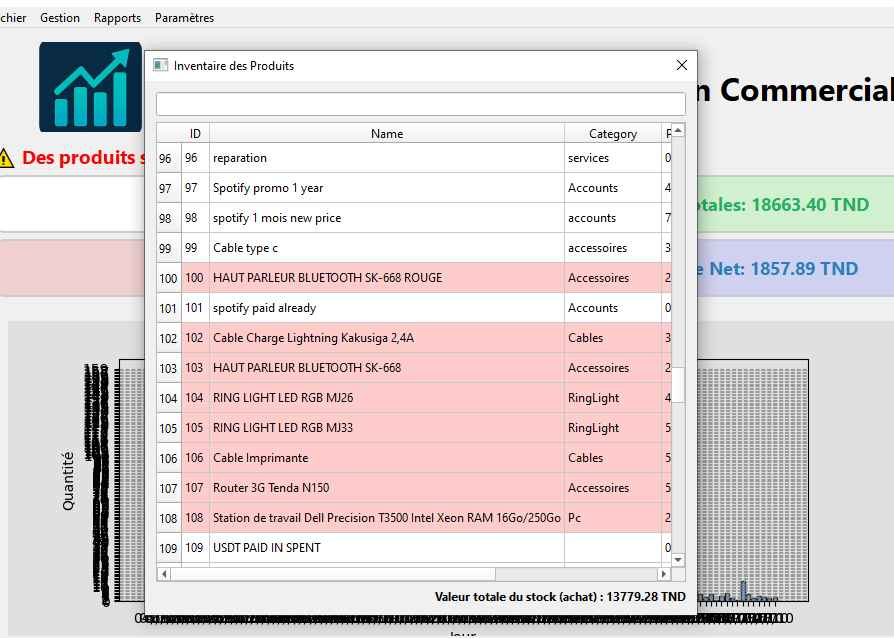The image size is (894, 638).
Task: Click the horizontal scrollbar right arrow
Action: 664,574
